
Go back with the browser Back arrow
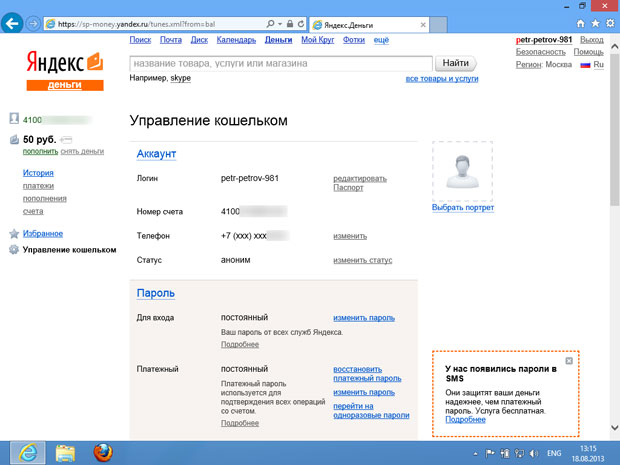[11, 23]
